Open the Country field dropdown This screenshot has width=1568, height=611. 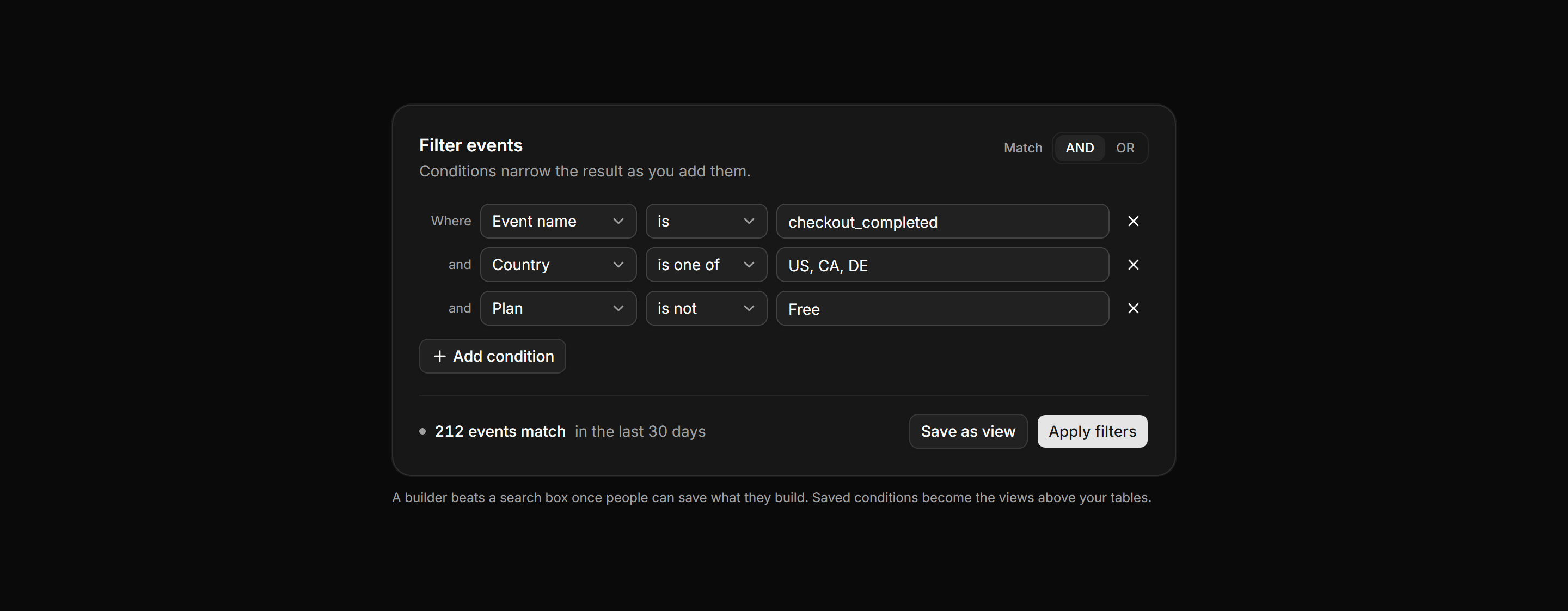558,265
